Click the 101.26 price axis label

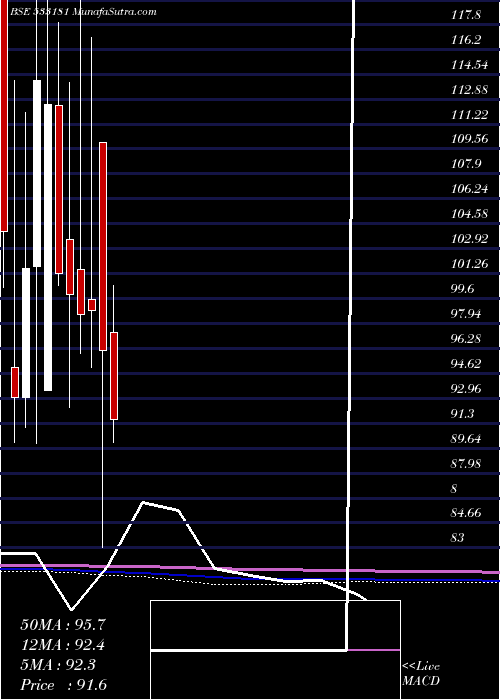469,264
